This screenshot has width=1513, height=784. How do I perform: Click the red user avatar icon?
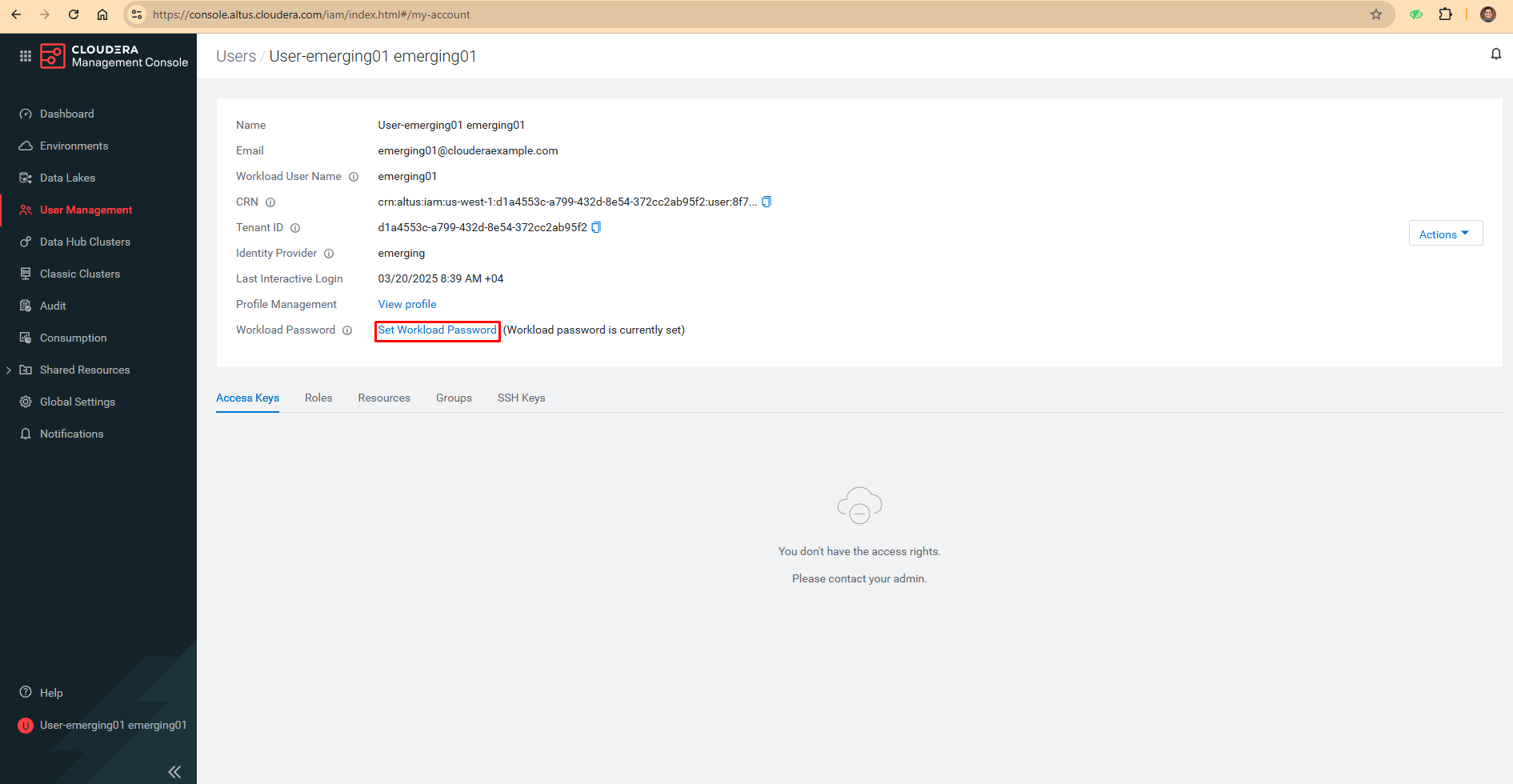[x=26, y=726]
